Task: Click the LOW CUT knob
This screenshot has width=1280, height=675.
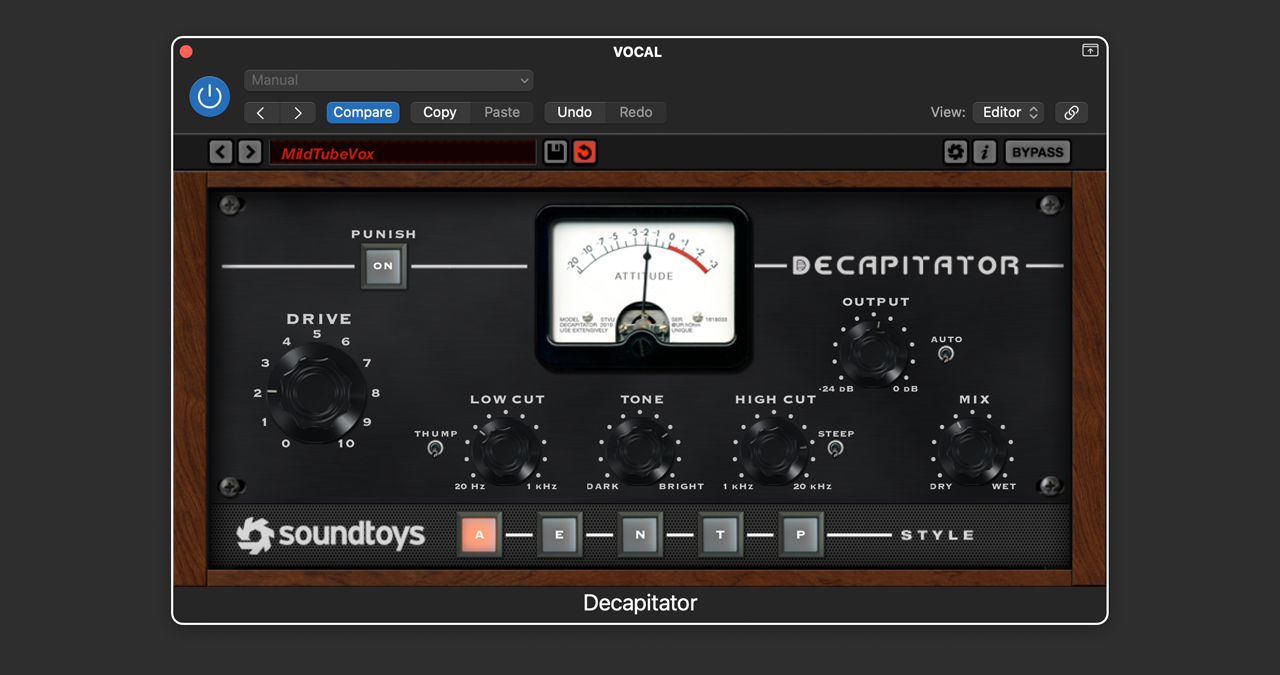Action: pyautogui.click(x=506, y=449)
